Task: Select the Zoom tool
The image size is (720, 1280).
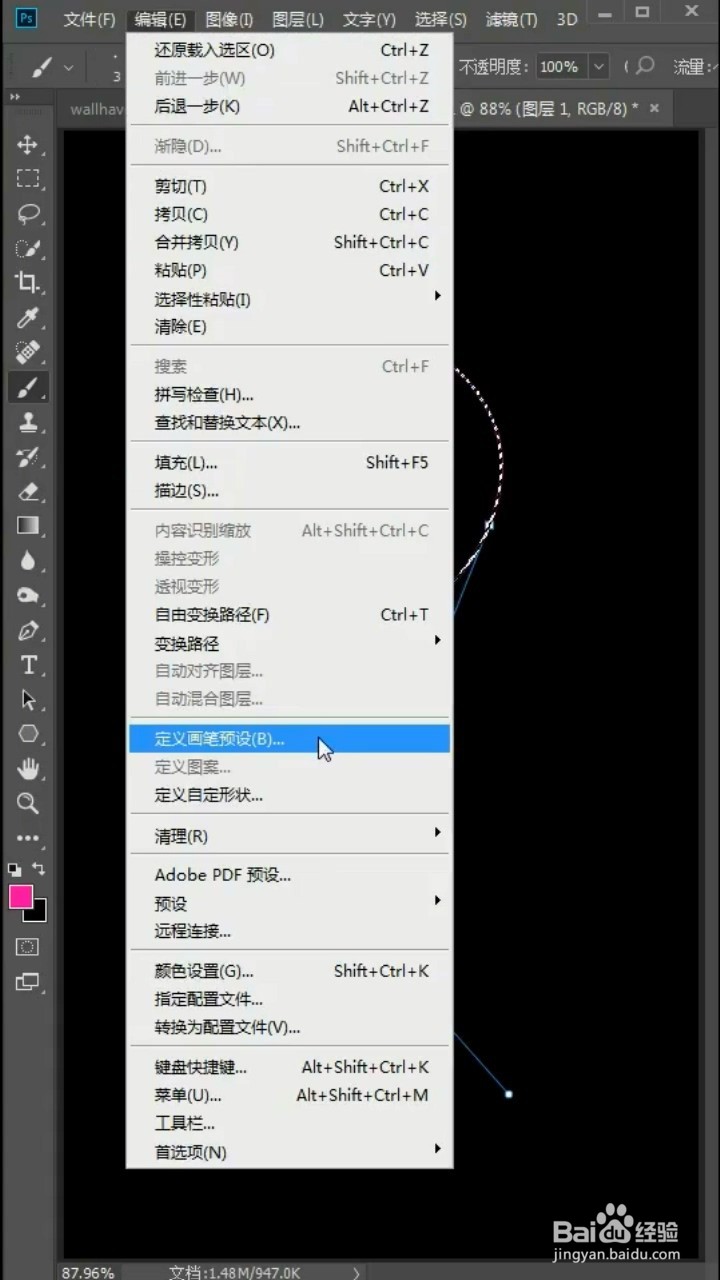Action: (28, 803)
